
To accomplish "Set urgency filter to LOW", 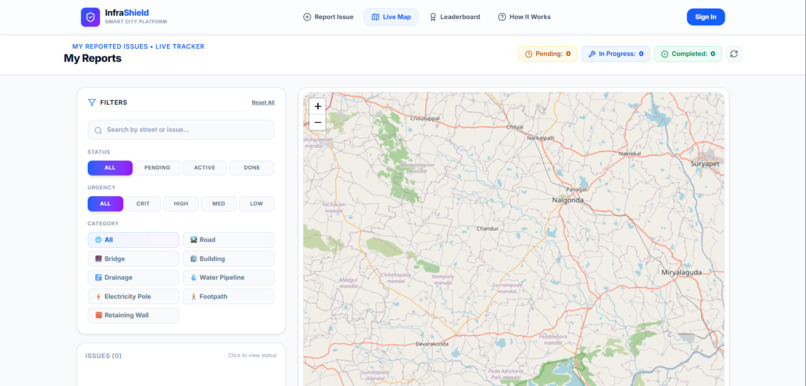I will point(257,204).
